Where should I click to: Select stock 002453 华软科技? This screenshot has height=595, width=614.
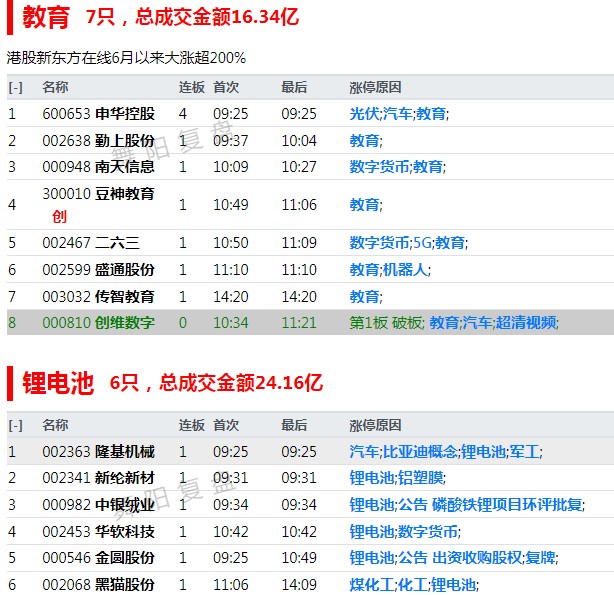click(x=99, y=532)
